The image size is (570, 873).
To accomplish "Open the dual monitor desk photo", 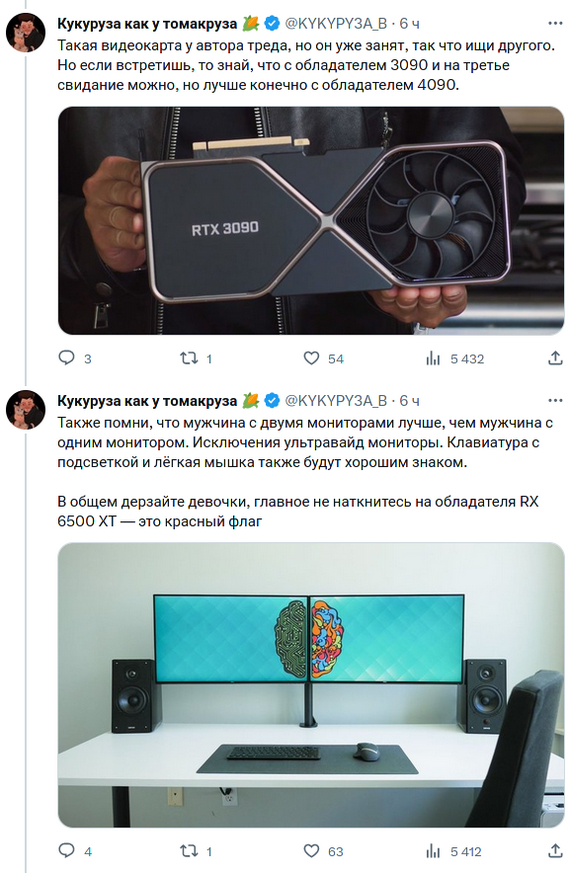I will (311, 685).
